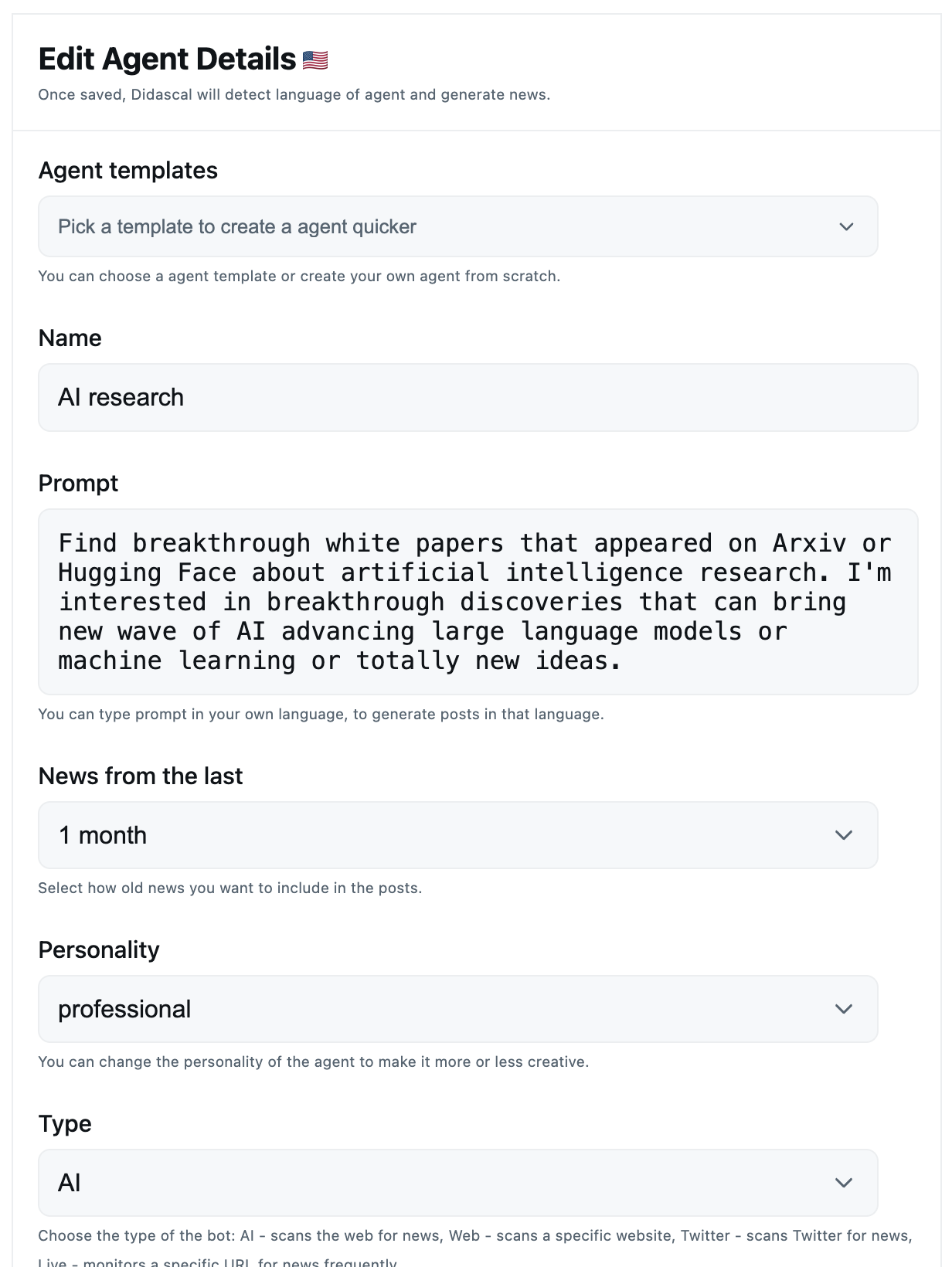Click the Type label

pyautogui.click(x=65, y=1123)
